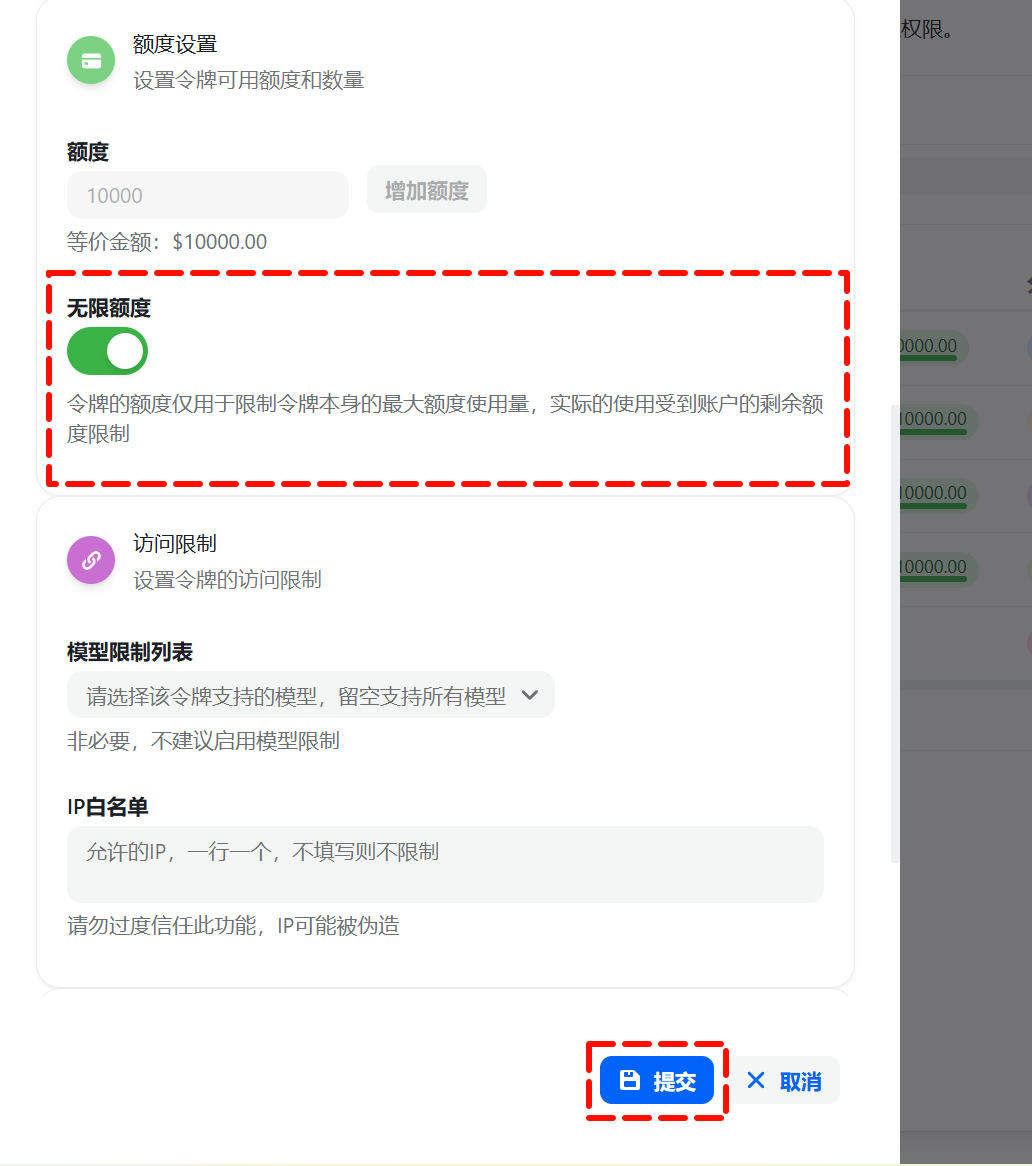Cancel editing using the 取消 label
1032x1166 pixels.
(x=801, y=1081)
